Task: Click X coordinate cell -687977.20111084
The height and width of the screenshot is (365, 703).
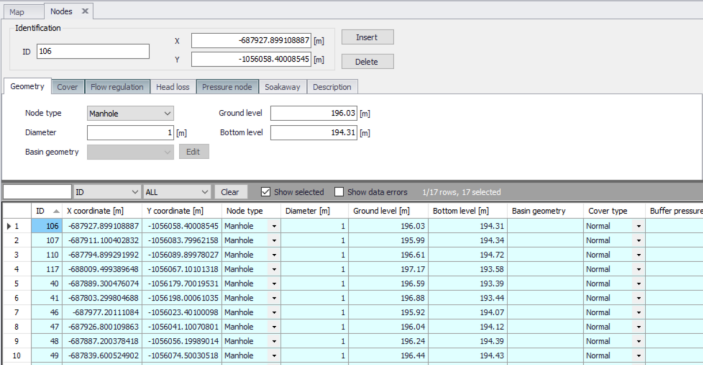Action: (102, 312)
